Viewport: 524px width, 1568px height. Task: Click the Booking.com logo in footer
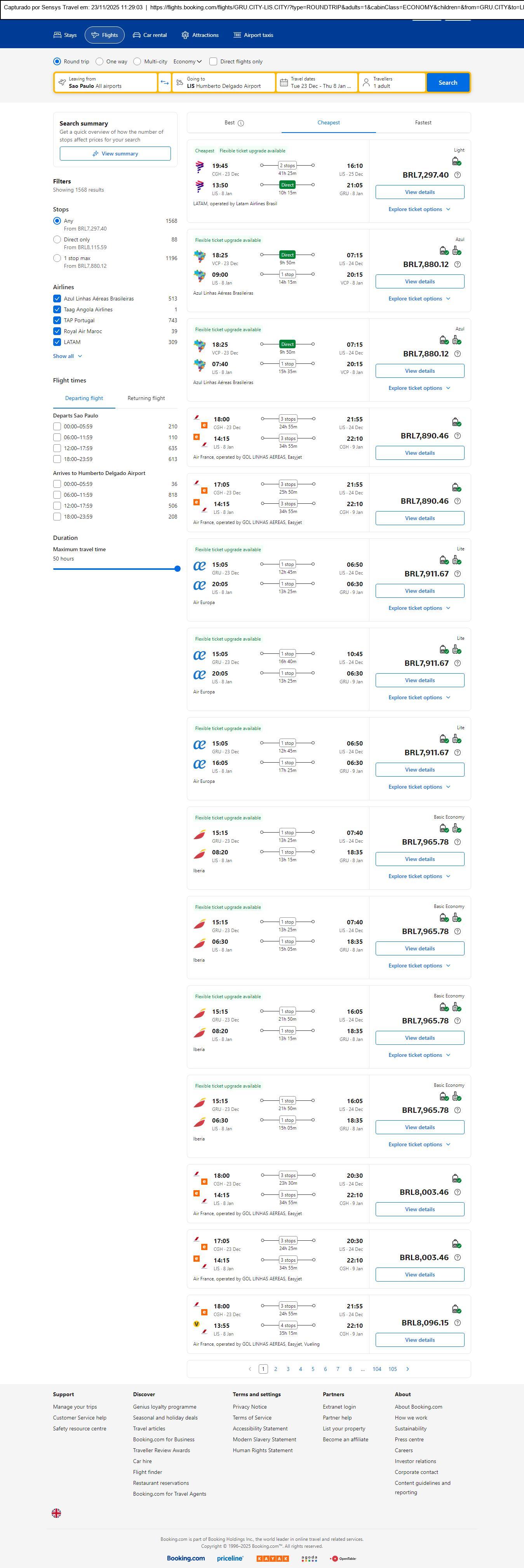click(x=186, y=1558)
